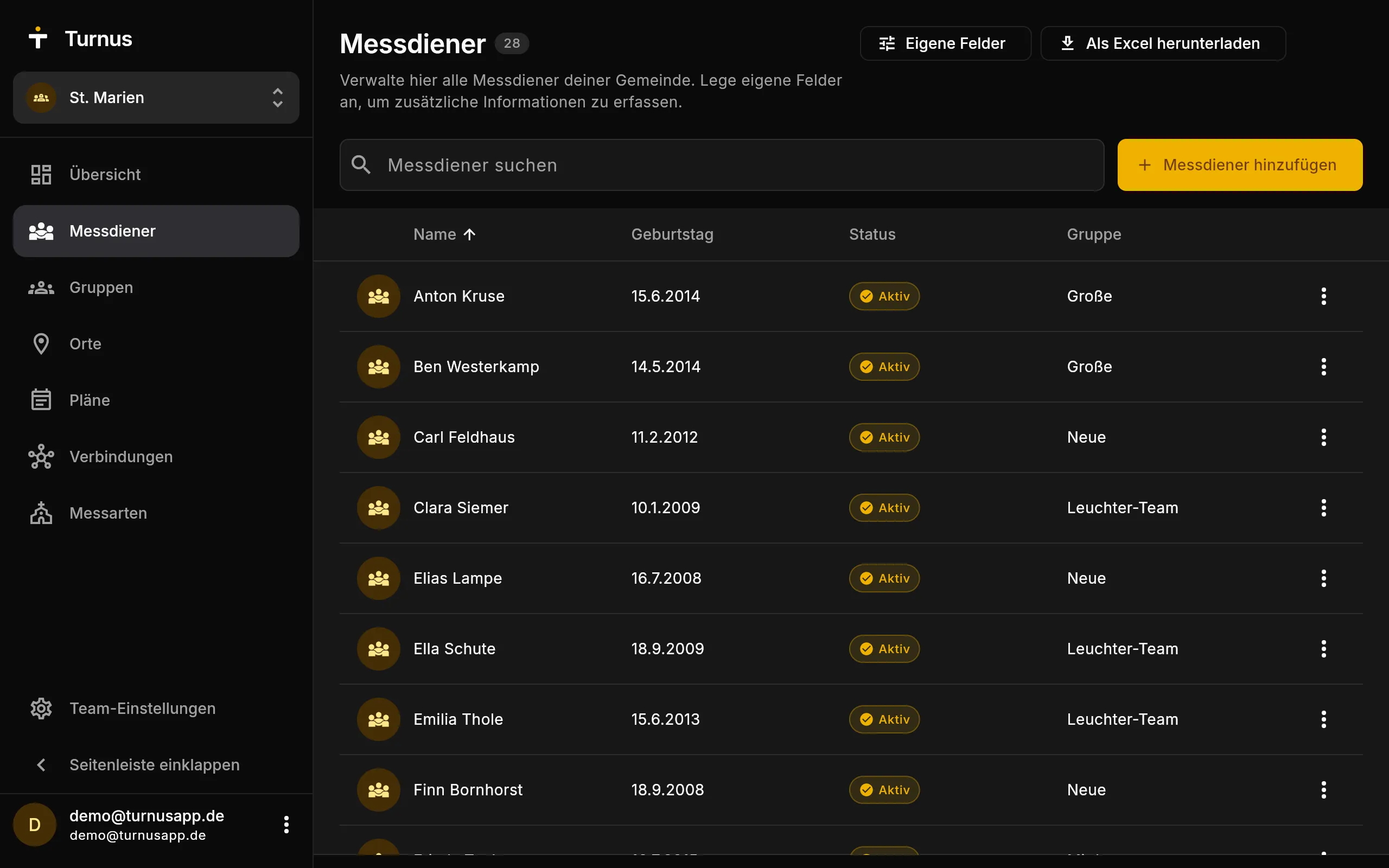Viewport: 1389px width, 868px height.
Task: Open row options for Ben Westerkamp
Action: (x=1323, y=367)
